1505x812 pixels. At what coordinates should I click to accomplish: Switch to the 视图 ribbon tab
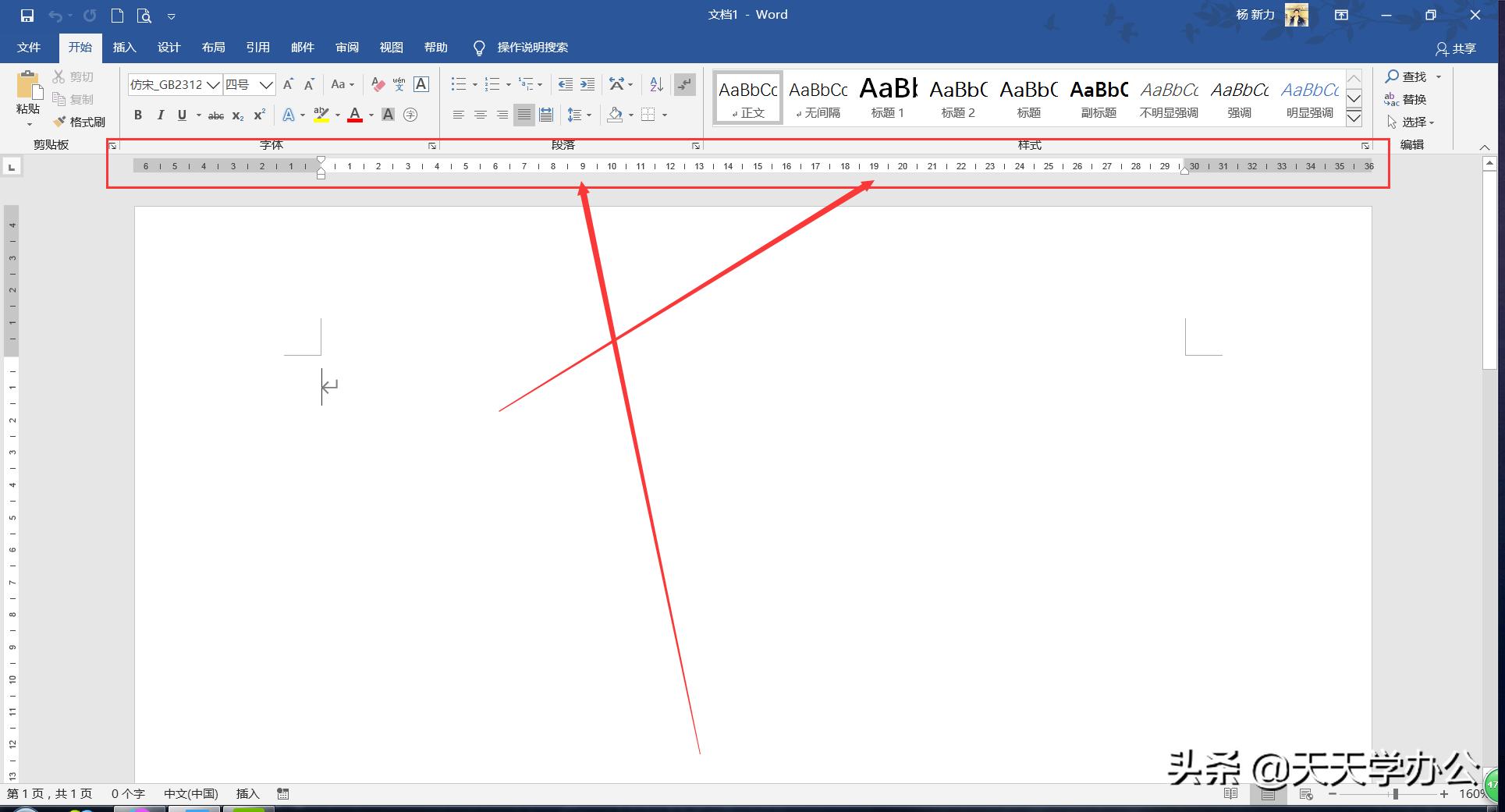[391, 48]
